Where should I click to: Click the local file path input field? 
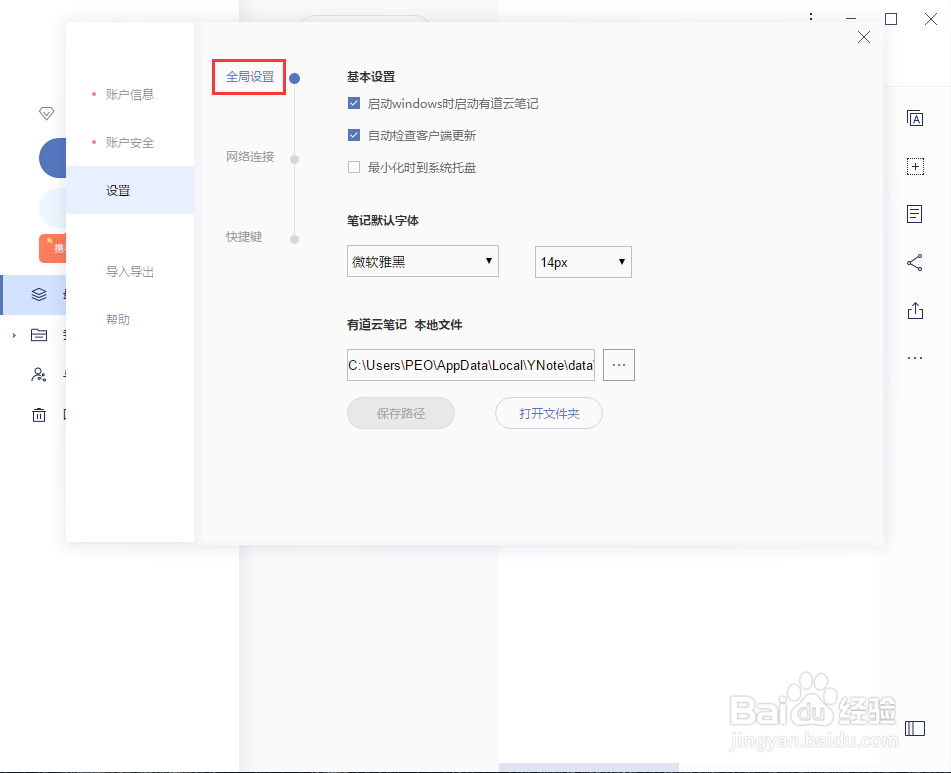[x=471, y=365]
